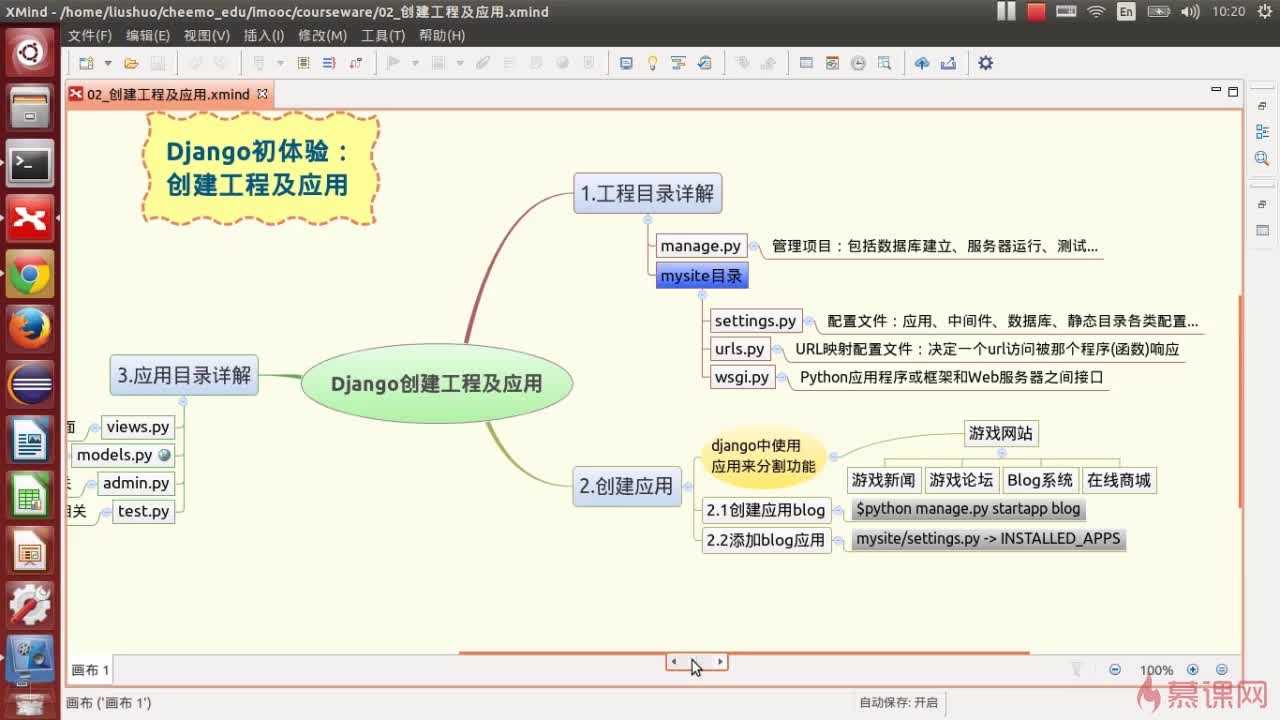Select the models.py topic
1280x720 pixels.
123,455
